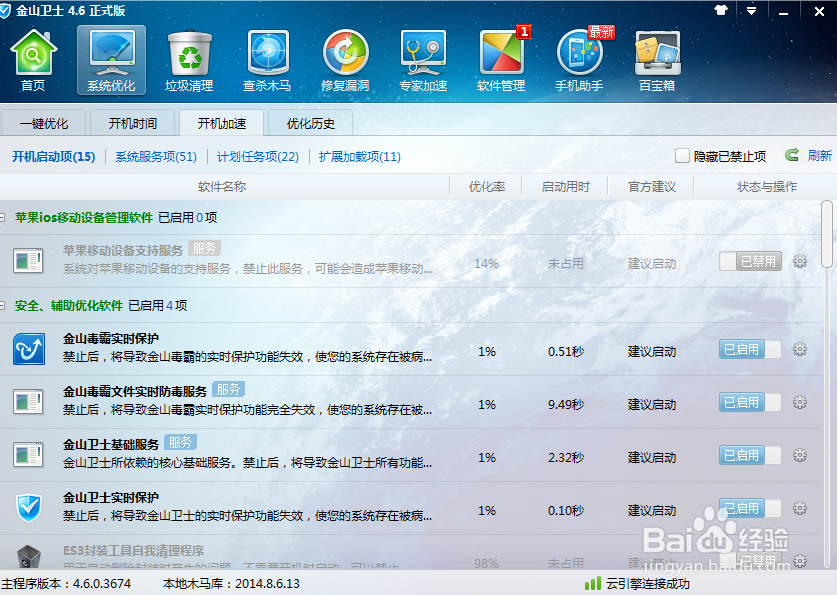Open settings gear for 苹果移动设备支持服务
Image resolution: width=837 pixels, height=595 pixels.
[800, 261]
